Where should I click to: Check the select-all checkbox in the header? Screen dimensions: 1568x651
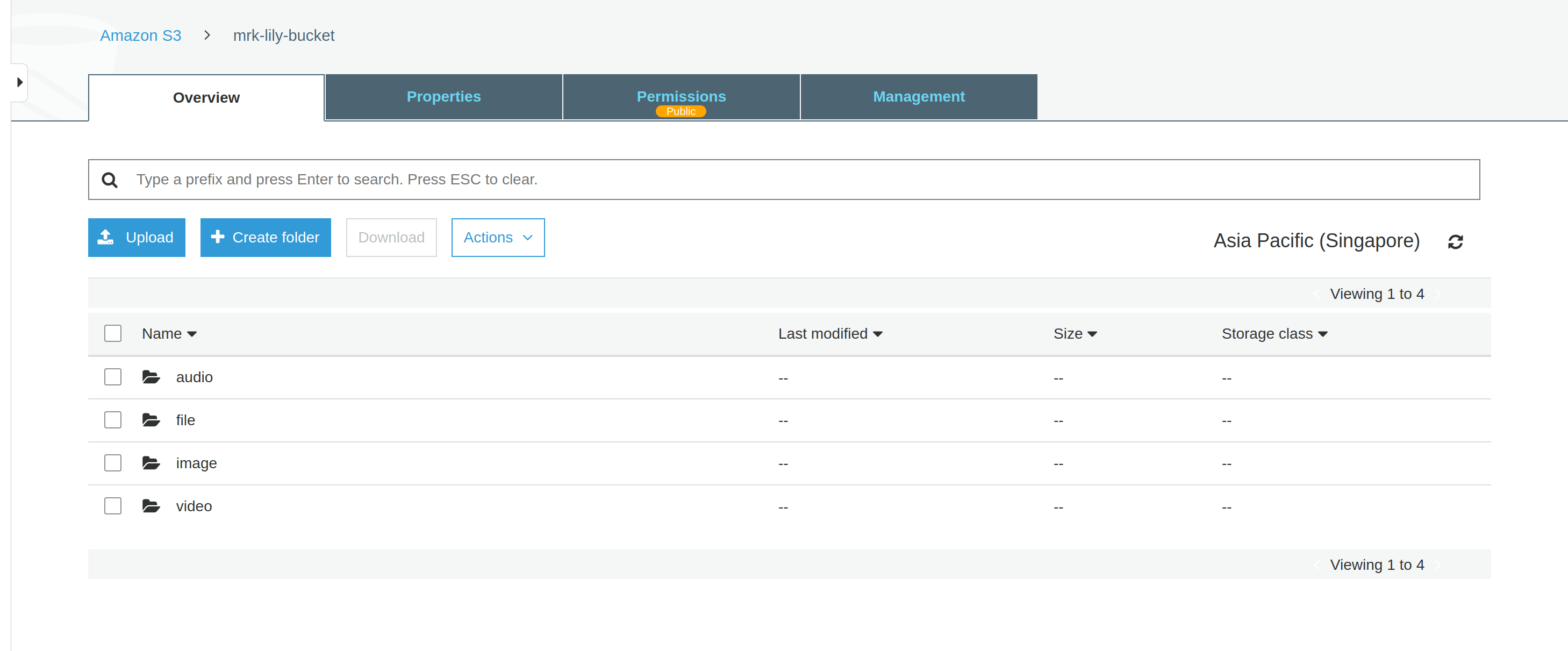coord(112,333)
